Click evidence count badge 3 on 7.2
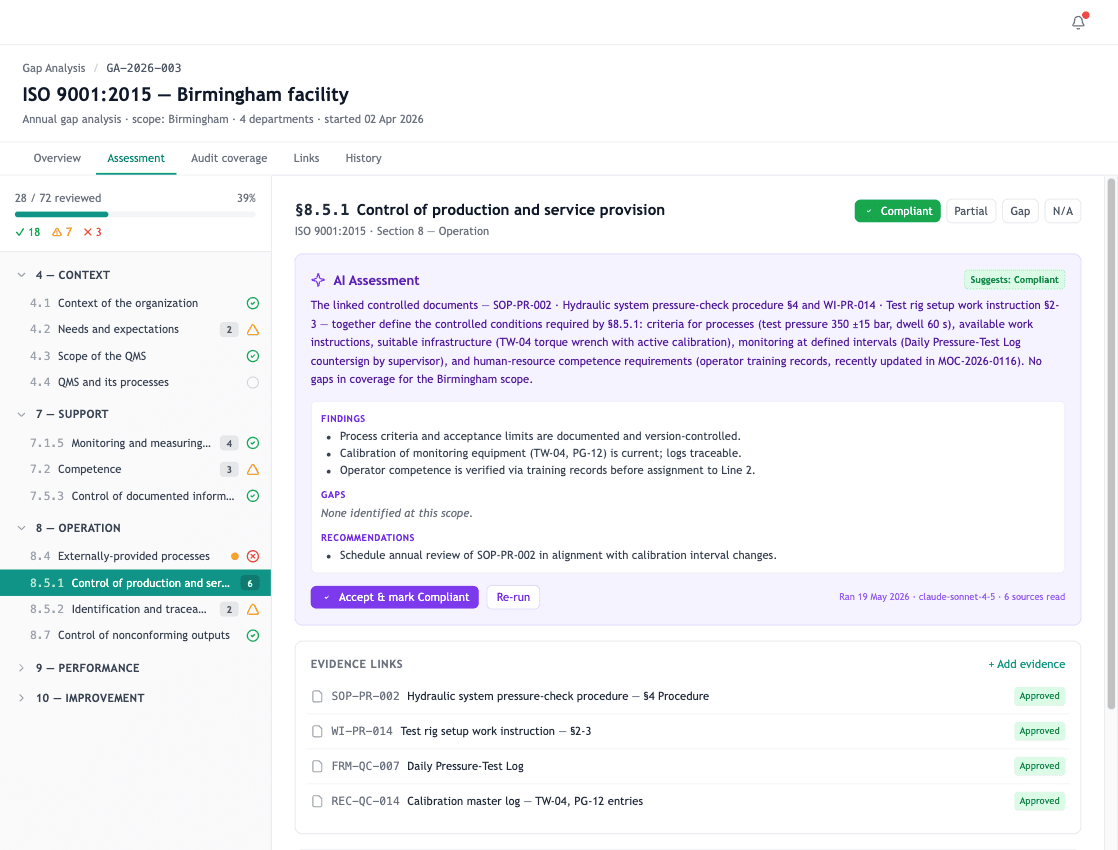Viewport: 1118px width, 850px height. tap(229, 469)
